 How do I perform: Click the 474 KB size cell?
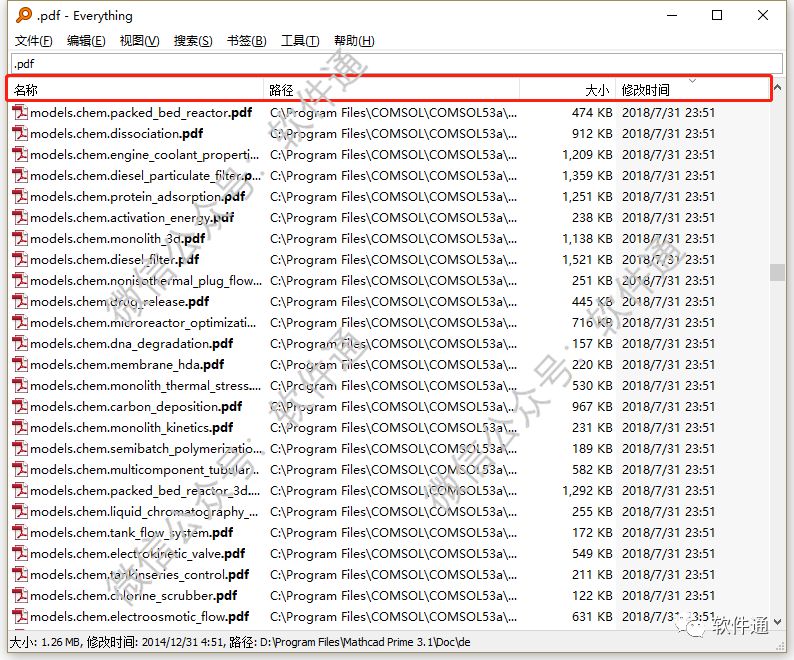(592, 112)
